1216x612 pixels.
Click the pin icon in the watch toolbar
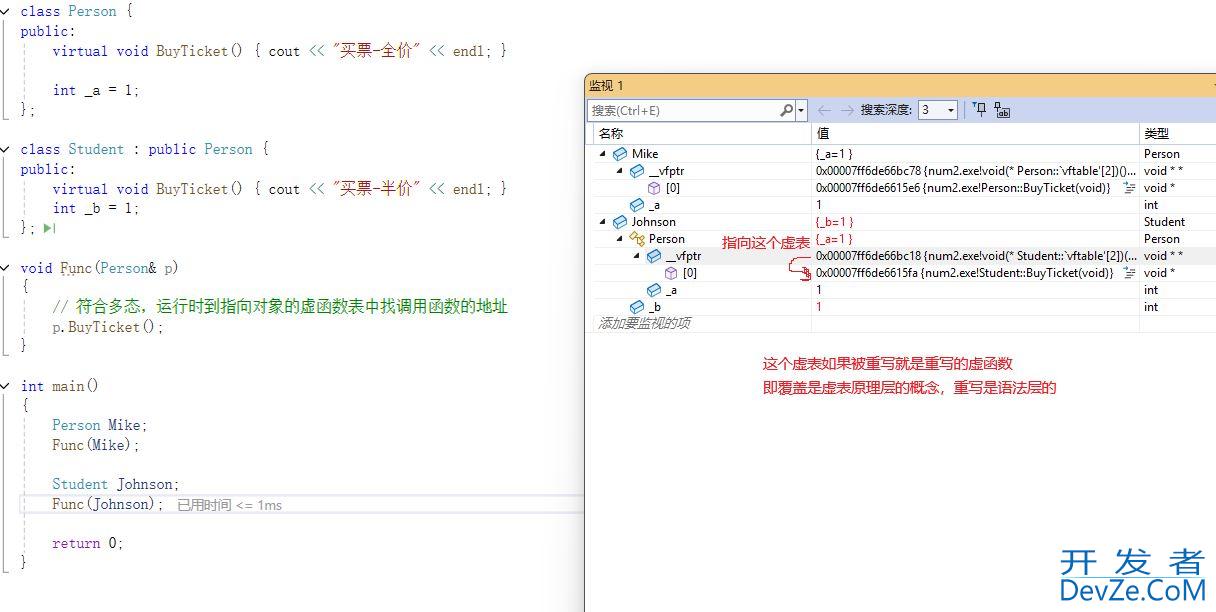point(980,110)
